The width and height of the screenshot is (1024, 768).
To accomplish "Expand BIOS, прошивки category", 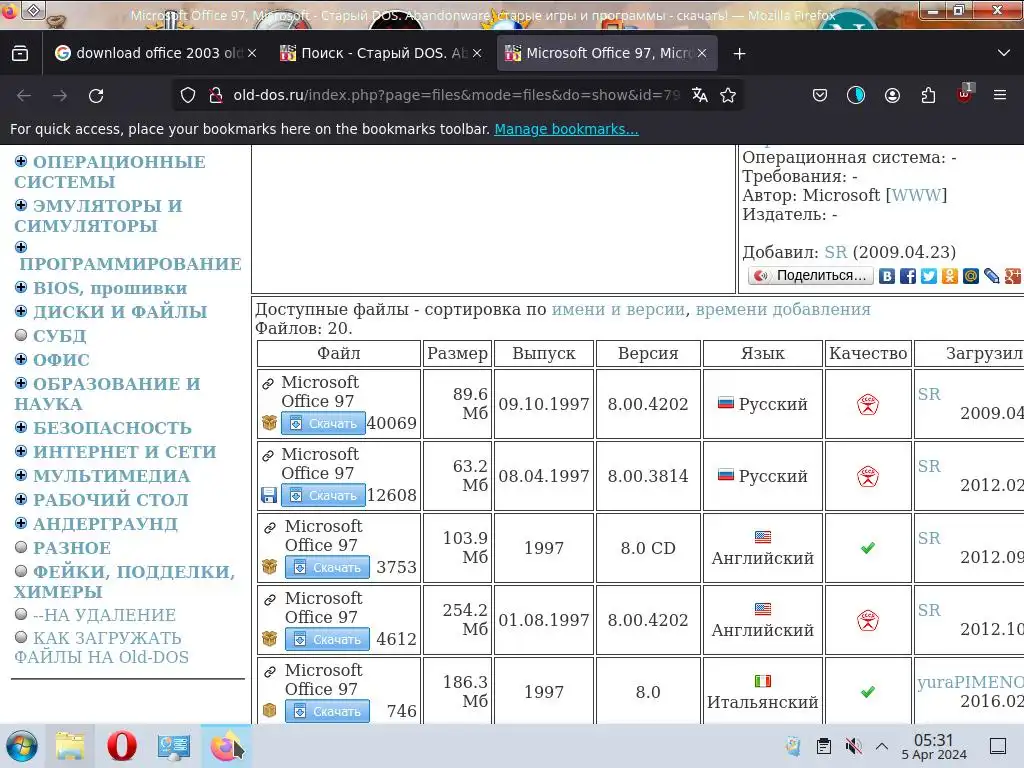I will coord(21,287).
